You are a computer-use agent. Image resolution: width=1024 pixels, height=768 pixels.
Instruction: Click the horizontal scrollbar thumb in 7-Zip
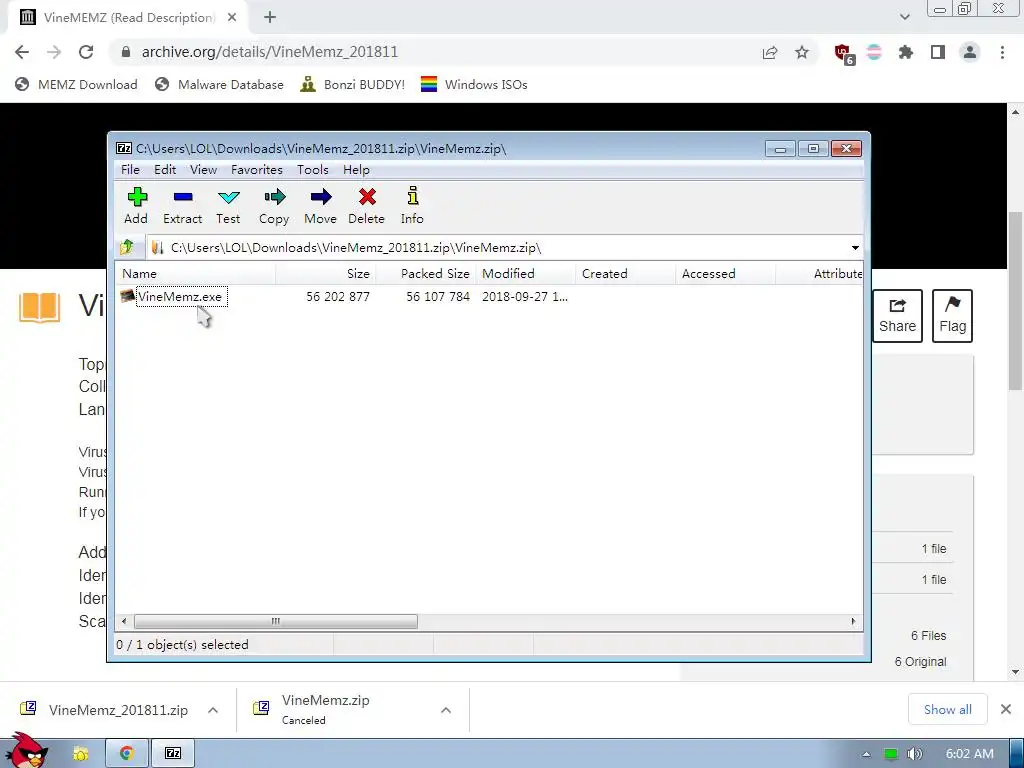pyautogui.click(x=276, y=621)
